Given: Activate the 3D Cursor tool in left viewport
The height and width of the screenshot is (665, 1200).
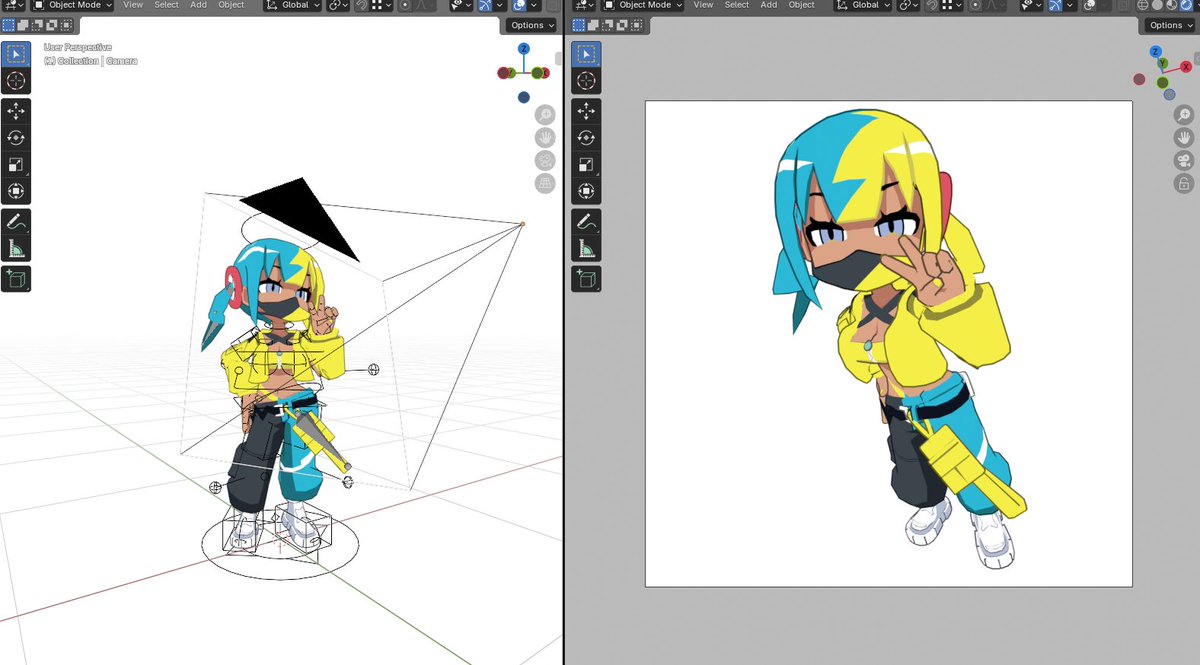Looking at the screenshot, I should pos(17,81).
